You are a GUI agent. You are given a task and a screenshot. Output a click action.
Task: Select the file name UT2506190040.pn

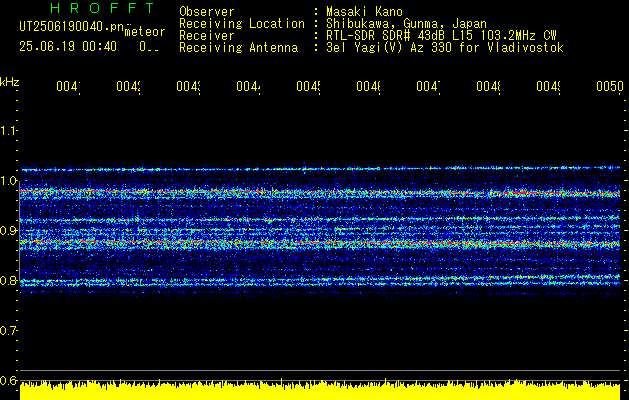click(x=72, y=27)
